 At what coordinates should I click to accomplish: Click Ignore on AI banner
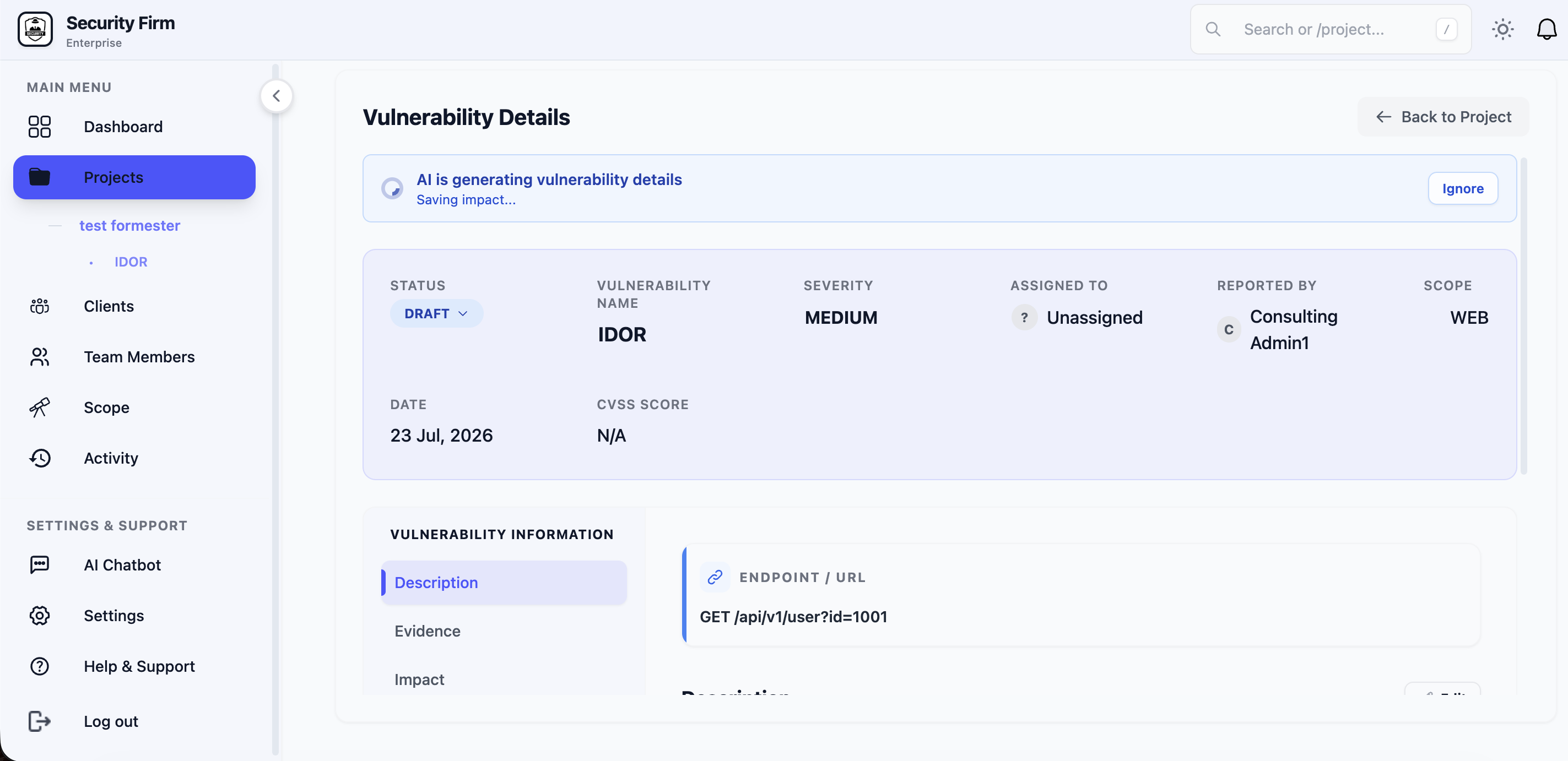pos(1462,188)
